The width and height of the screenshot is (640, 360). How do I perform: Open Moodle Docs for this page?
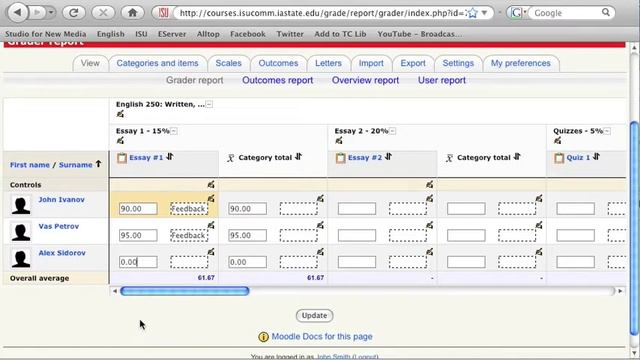(322, 337)
